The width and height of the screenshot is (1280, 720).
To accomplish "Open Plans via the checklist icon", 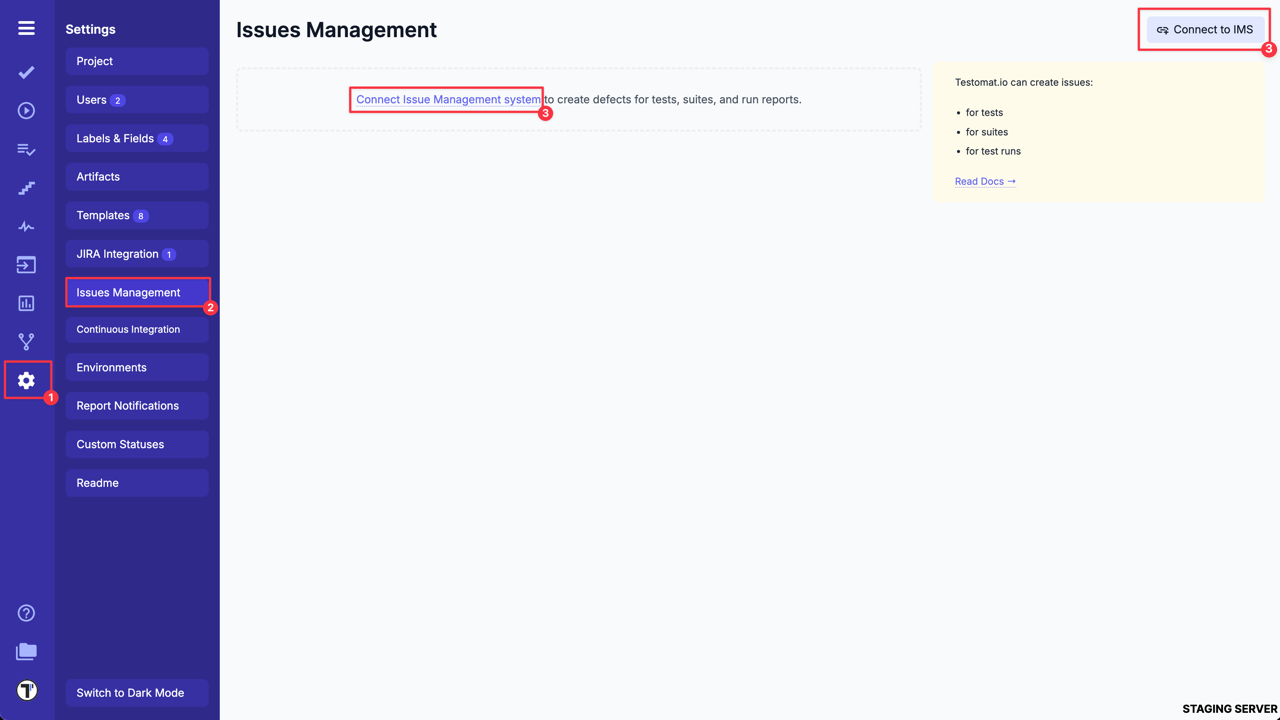I will point(27,150).
